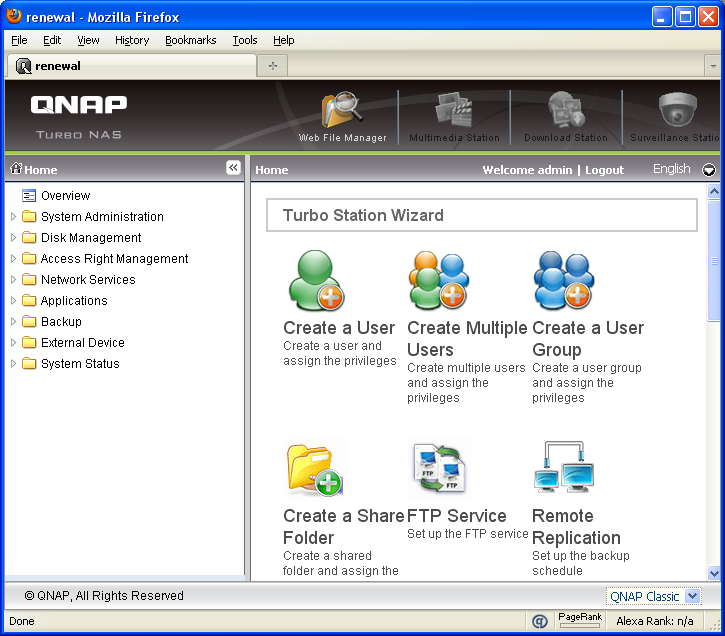Click the Create a User Group icon
This screenshot has height=636, width=725.
(x=564, y=281)
